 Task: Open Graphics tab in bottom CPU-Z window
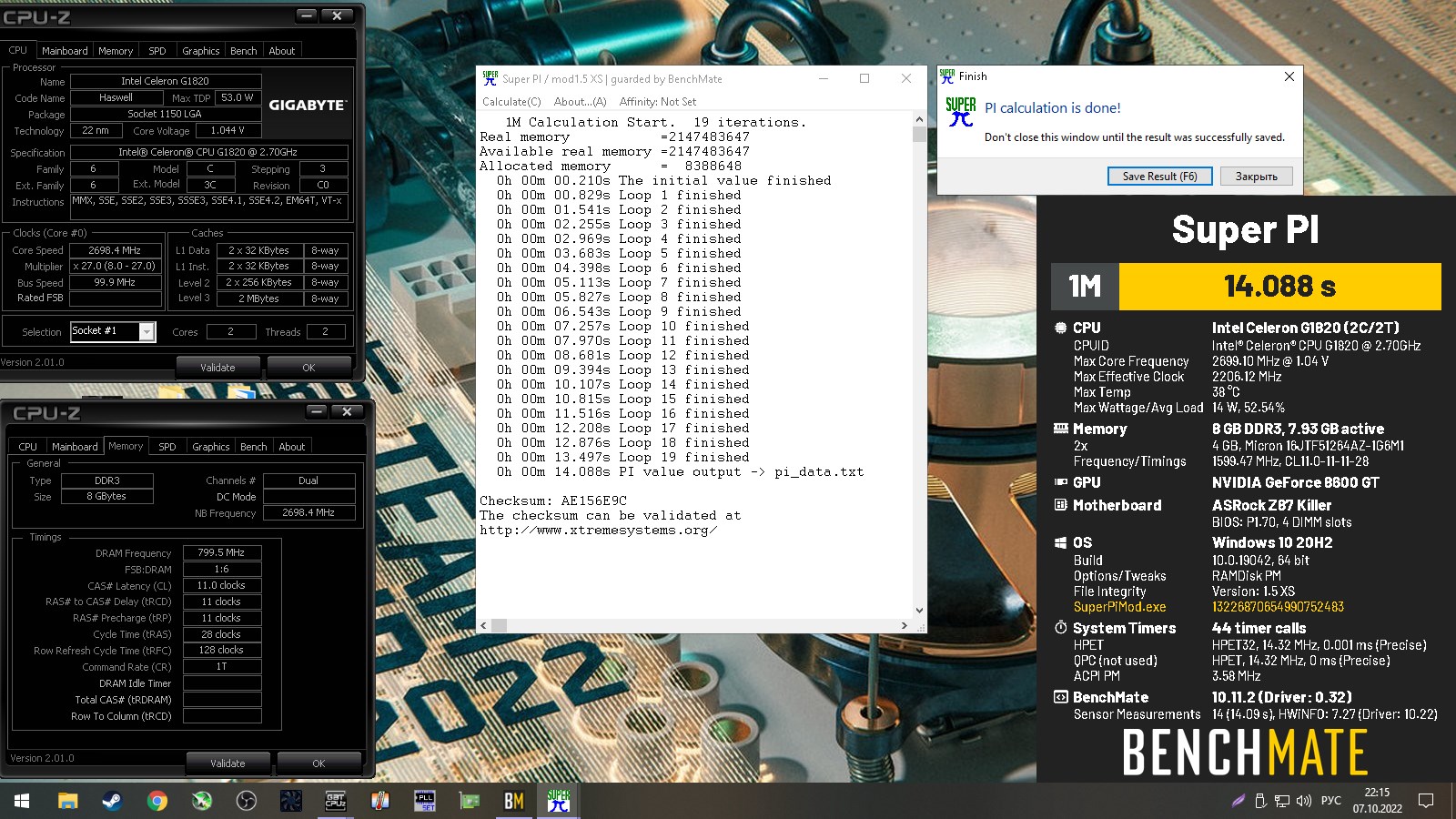211,447
